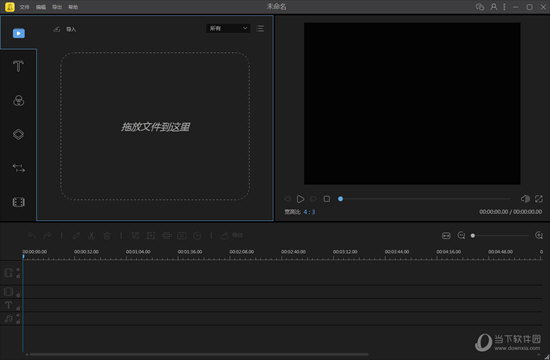Click the audio track music note icon
550x360 pixels.
click(x=8, y=319)
